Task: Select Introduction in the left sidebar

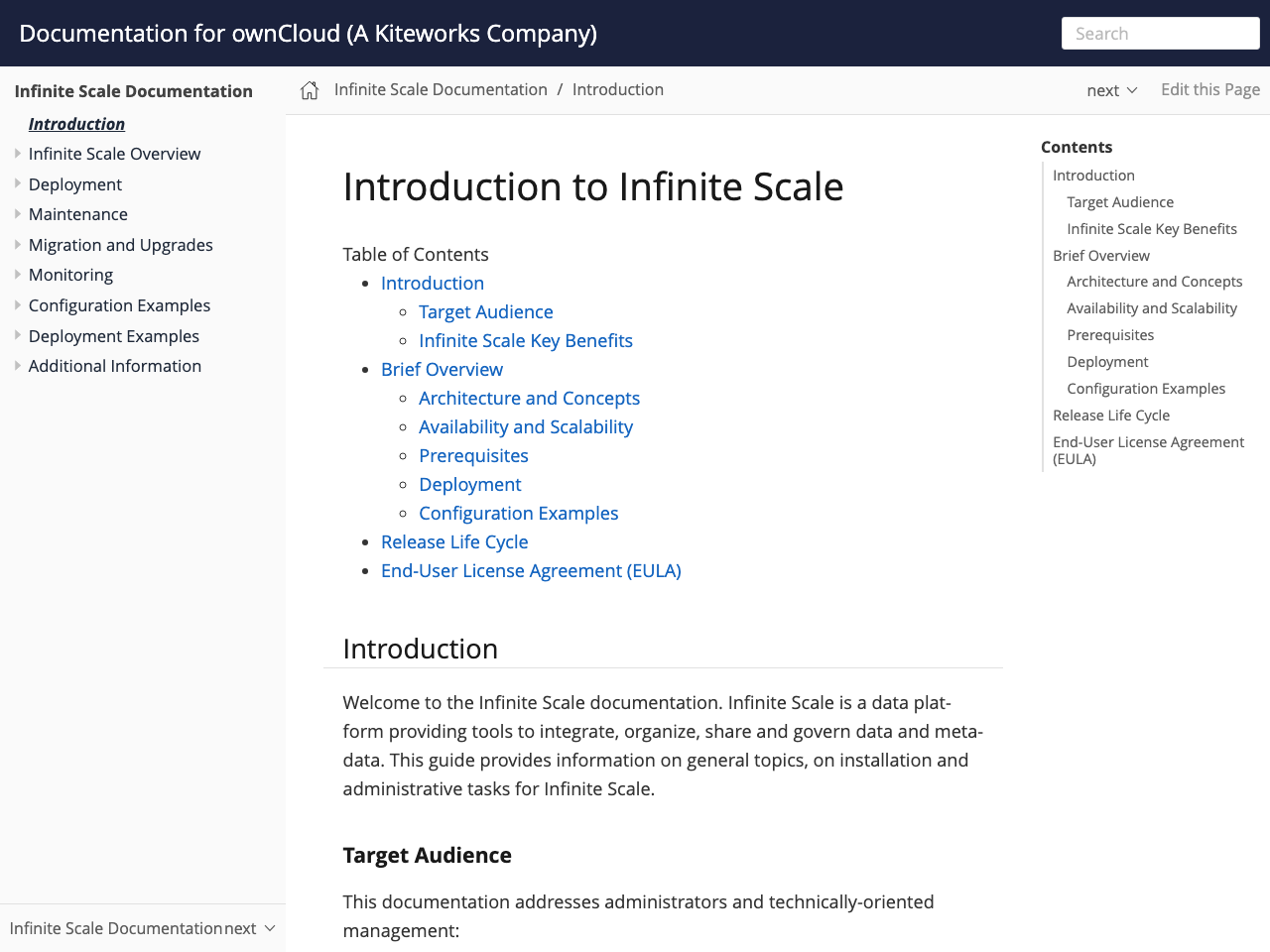Action: [76, 124]
